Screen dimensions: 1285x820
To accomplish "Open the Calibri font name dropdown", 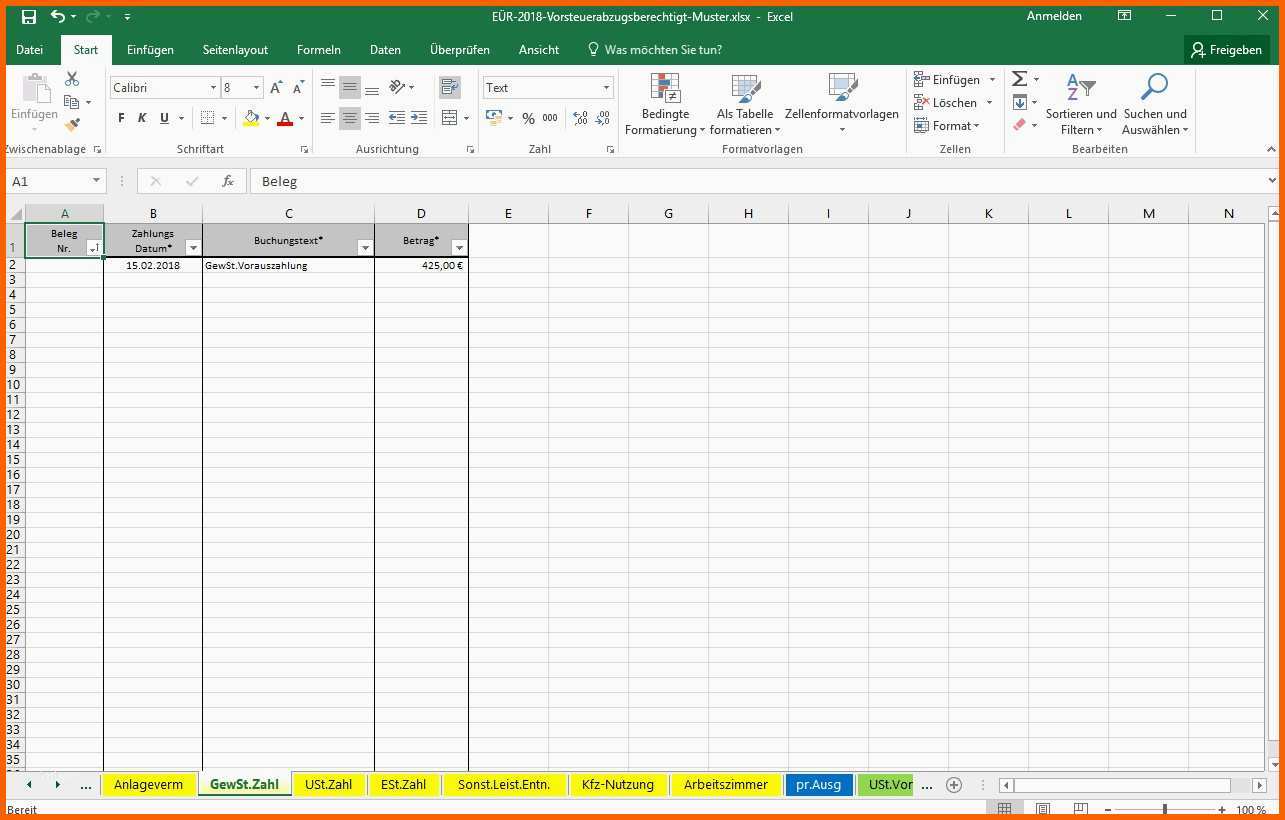I will click(x=213, y=88).
